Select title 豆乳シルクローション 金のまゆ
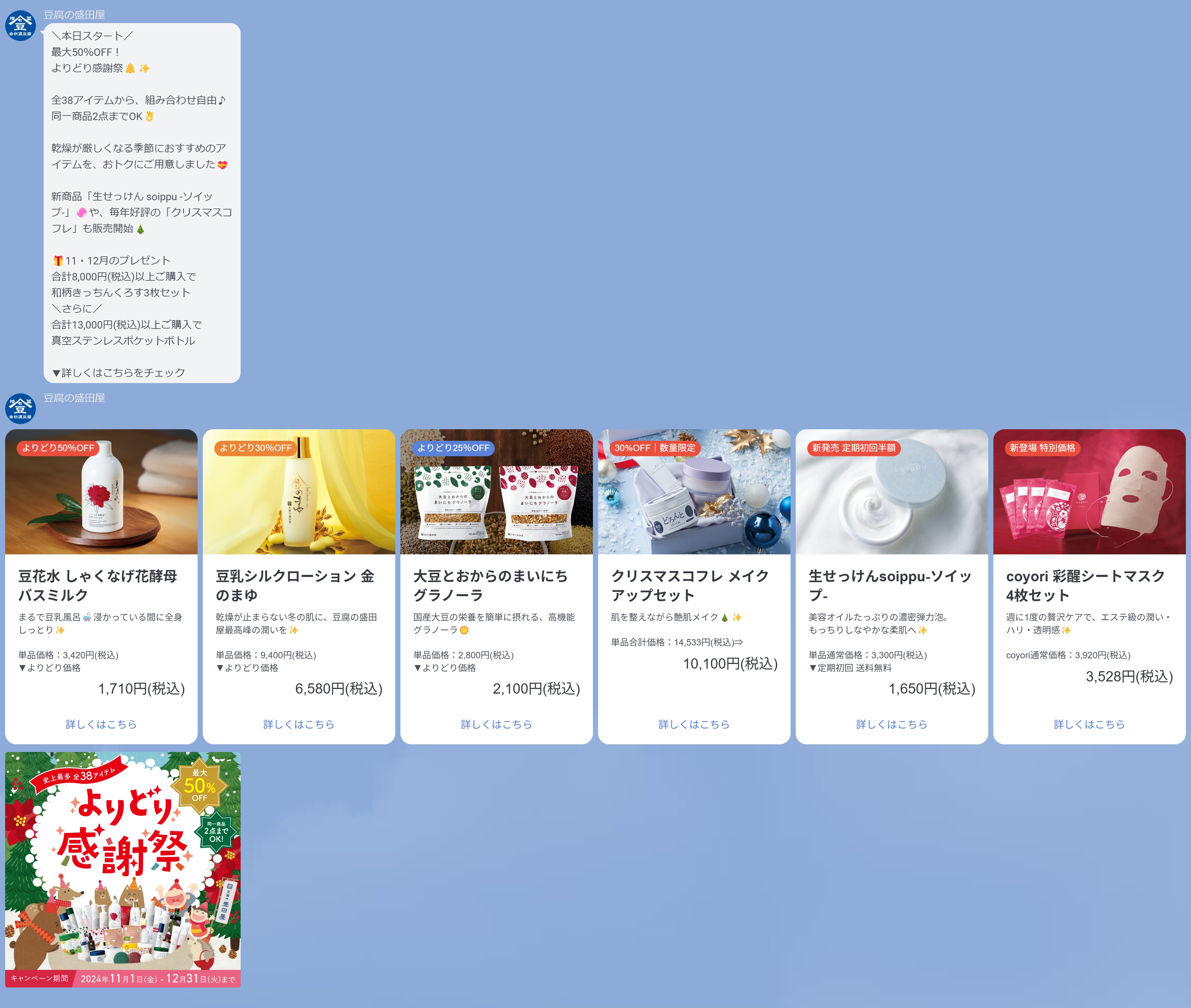Viewport: 1191px width, 1008px height. 295,586
